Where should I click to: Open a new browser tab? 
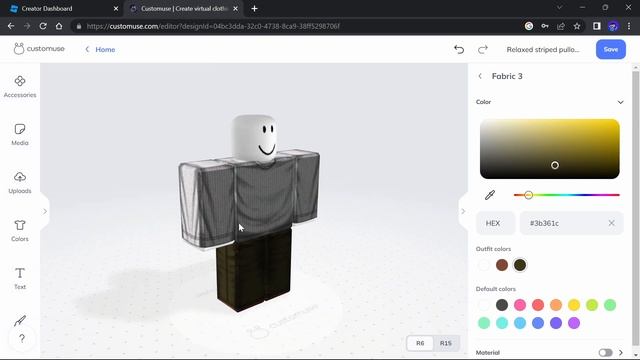pyautogui.click(x=254, y=9)
